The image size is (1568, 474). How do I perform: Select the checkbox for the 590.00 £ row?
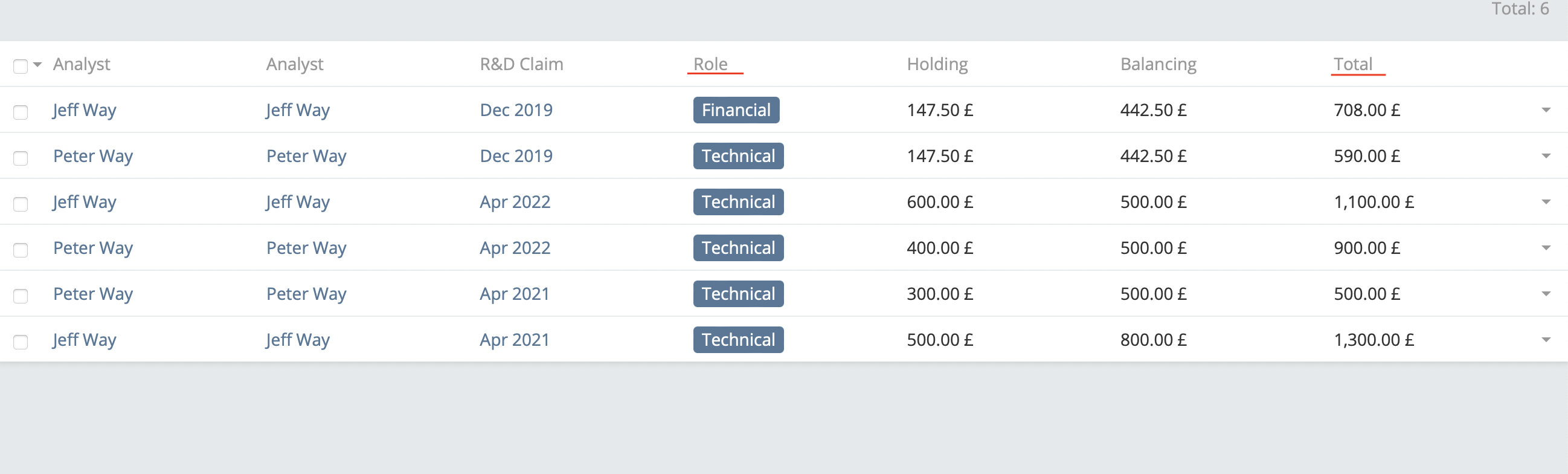(21, 158)
